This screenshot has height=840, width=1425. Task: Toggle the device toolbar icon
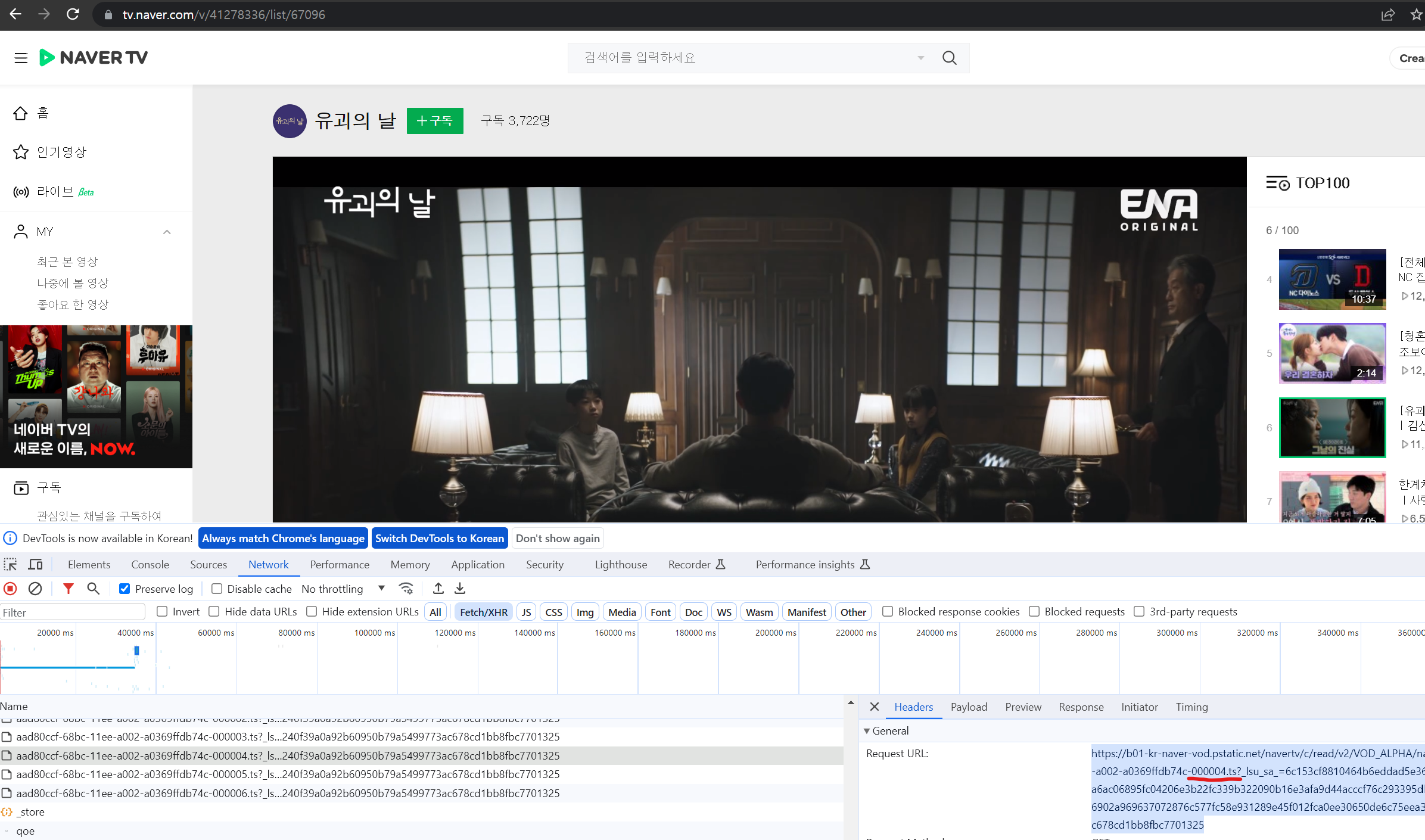36,564
